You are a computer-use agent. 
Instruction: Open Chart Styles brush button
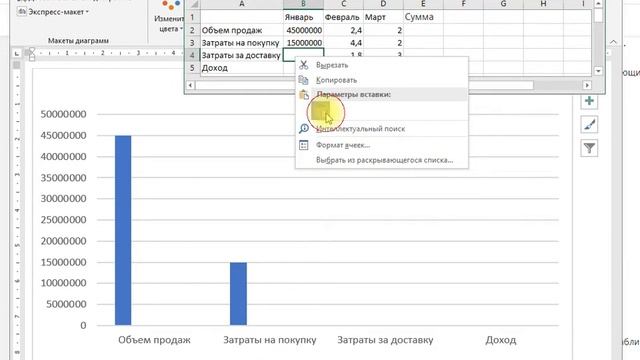pos(589,124)
